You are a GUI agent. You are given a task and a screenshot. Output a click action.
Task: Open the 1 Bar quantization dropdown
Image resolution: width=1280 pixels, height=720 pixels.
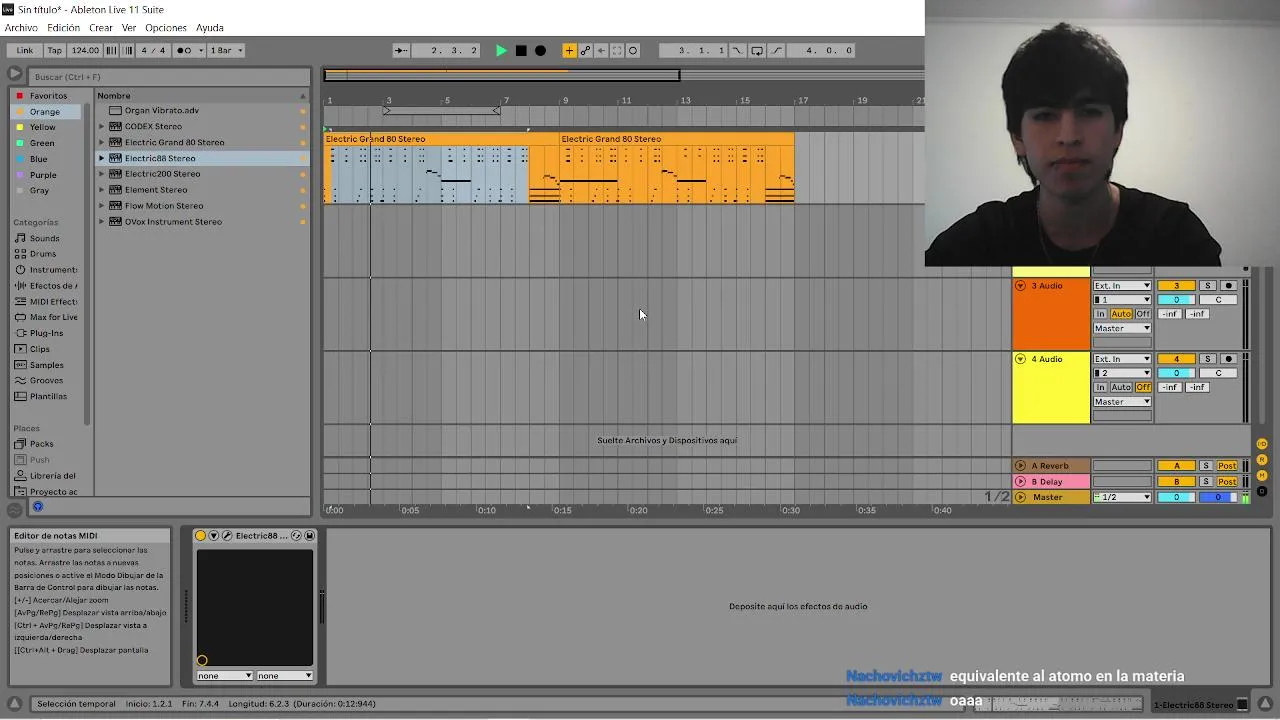pyautogui.click(x=226, y=50)
